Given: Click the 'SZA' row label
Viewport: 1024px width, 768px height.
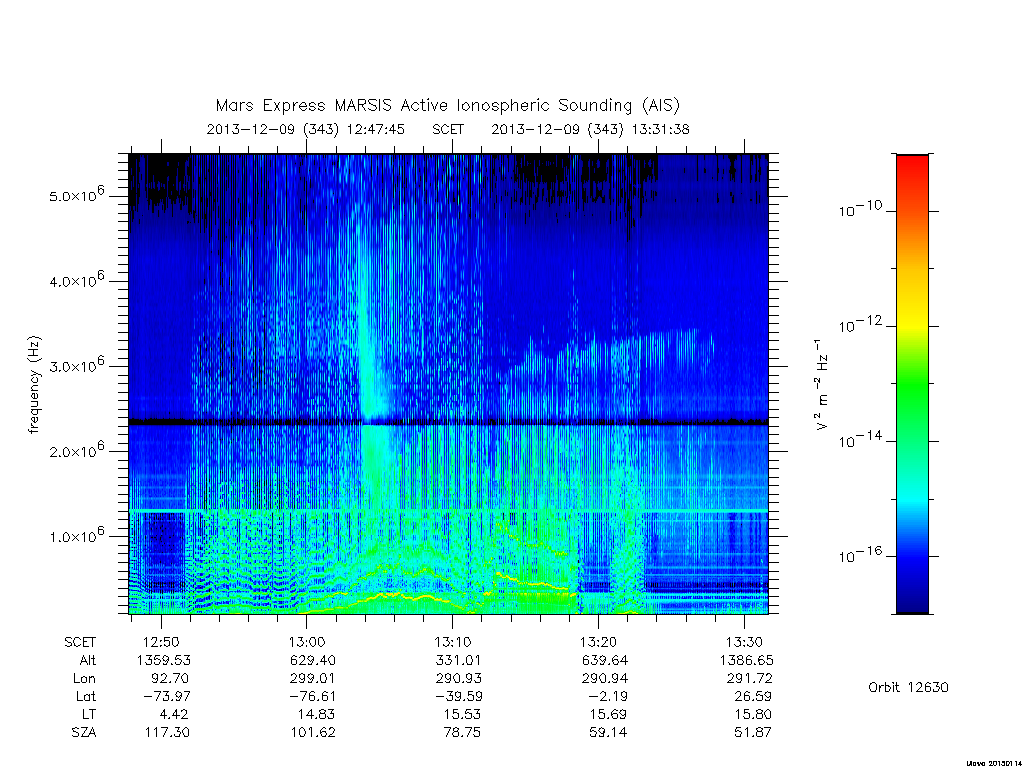Looking at the screenshot, I should (84, 733).
